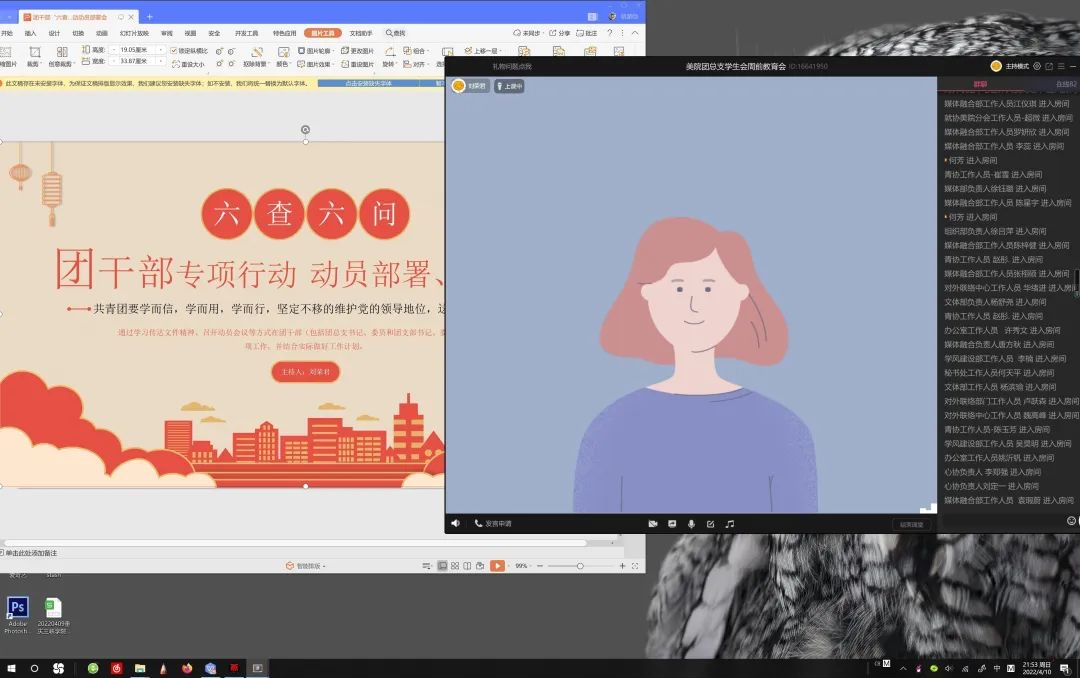Click the camera icon in meeting toolbar
Image resolution: width=1080 pixels, height=678 pixels.
pyautogui.click(x=652, y=524)
